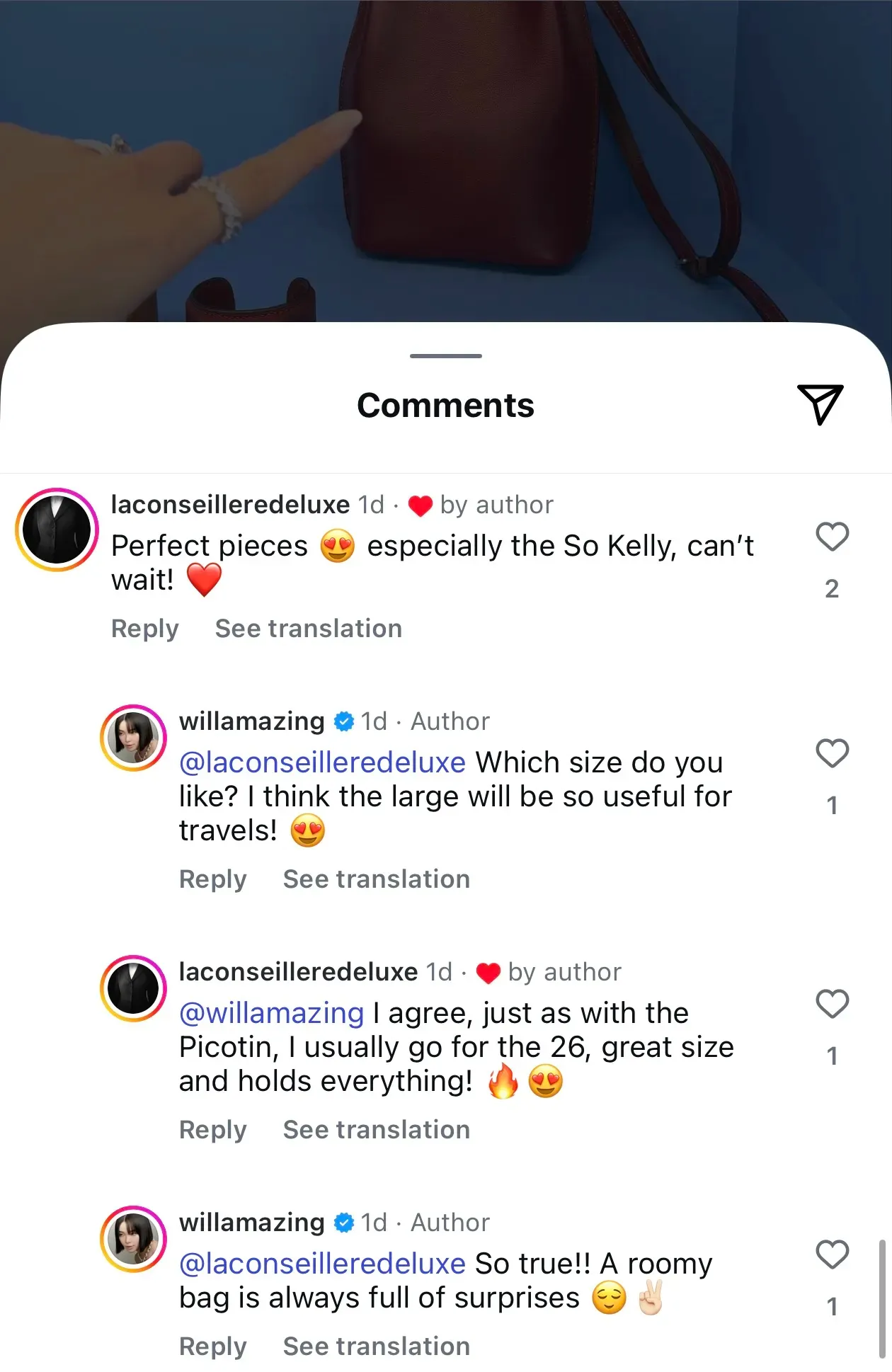The height and width of the screenshot is (1372, 892).
Task: Heart the "So true!! A roomy bag" reply
Action: [x=832, y=1255]
